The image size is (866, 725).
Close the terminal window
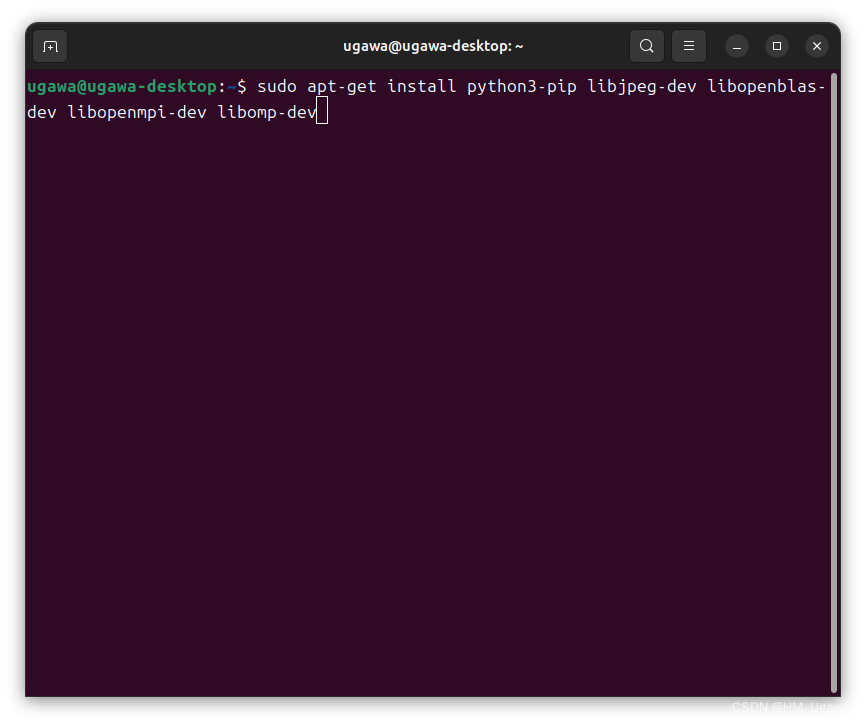(x=817, y=46)
